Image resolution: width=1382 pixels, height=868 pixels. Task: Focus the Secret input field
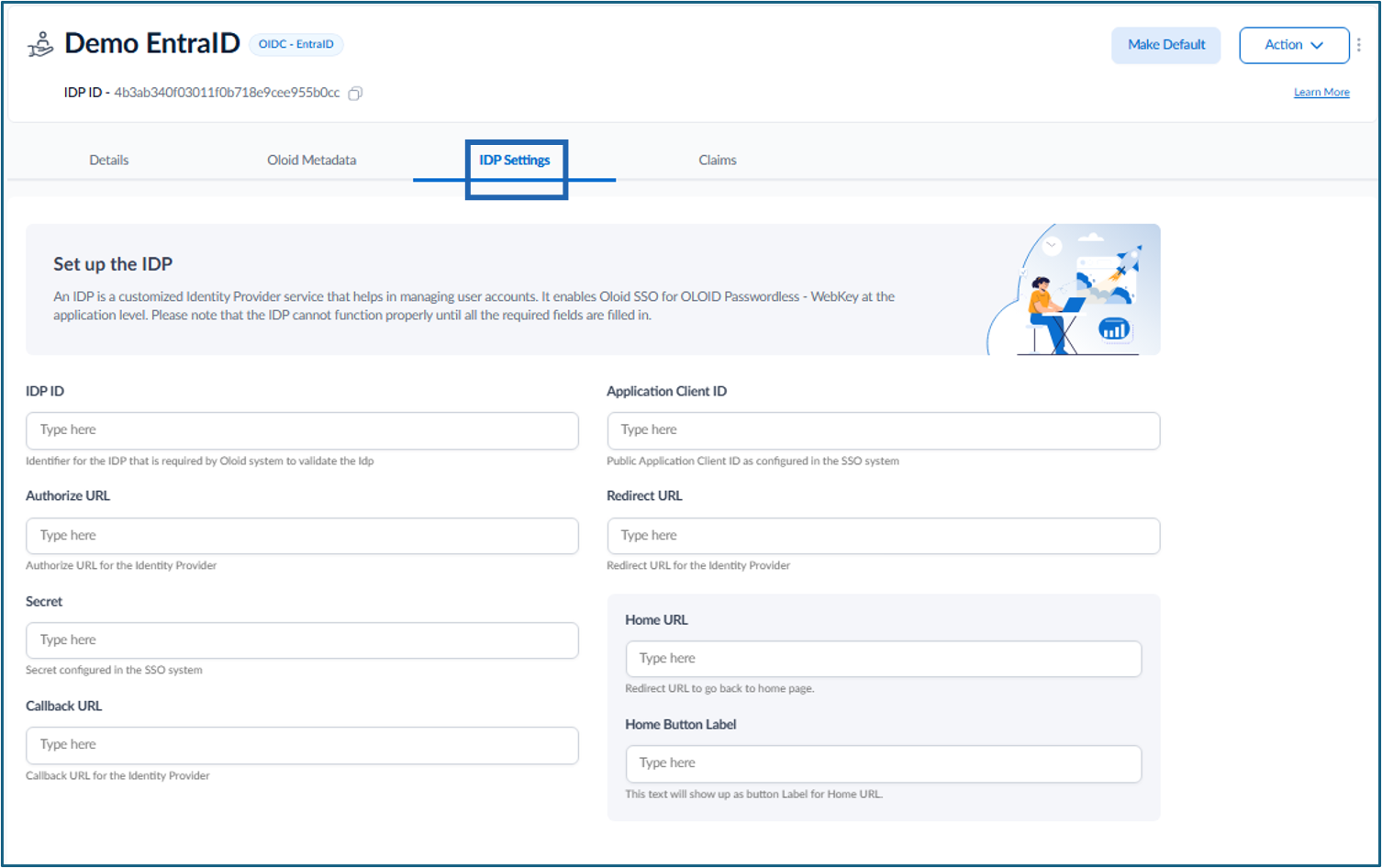302,640
